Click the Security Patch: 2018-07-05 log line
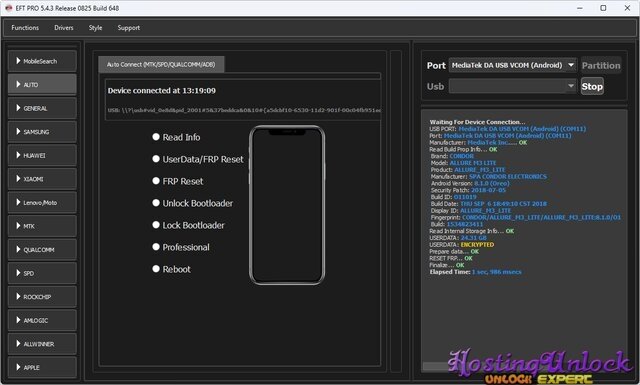Image resolution: width=640 pixels, height=385 pixels. (468, 190)
